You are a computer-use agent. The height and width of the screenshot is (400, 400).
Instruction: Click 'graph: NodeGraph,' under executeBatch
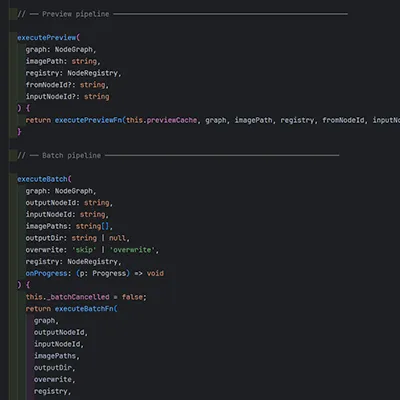coord(61,191)
